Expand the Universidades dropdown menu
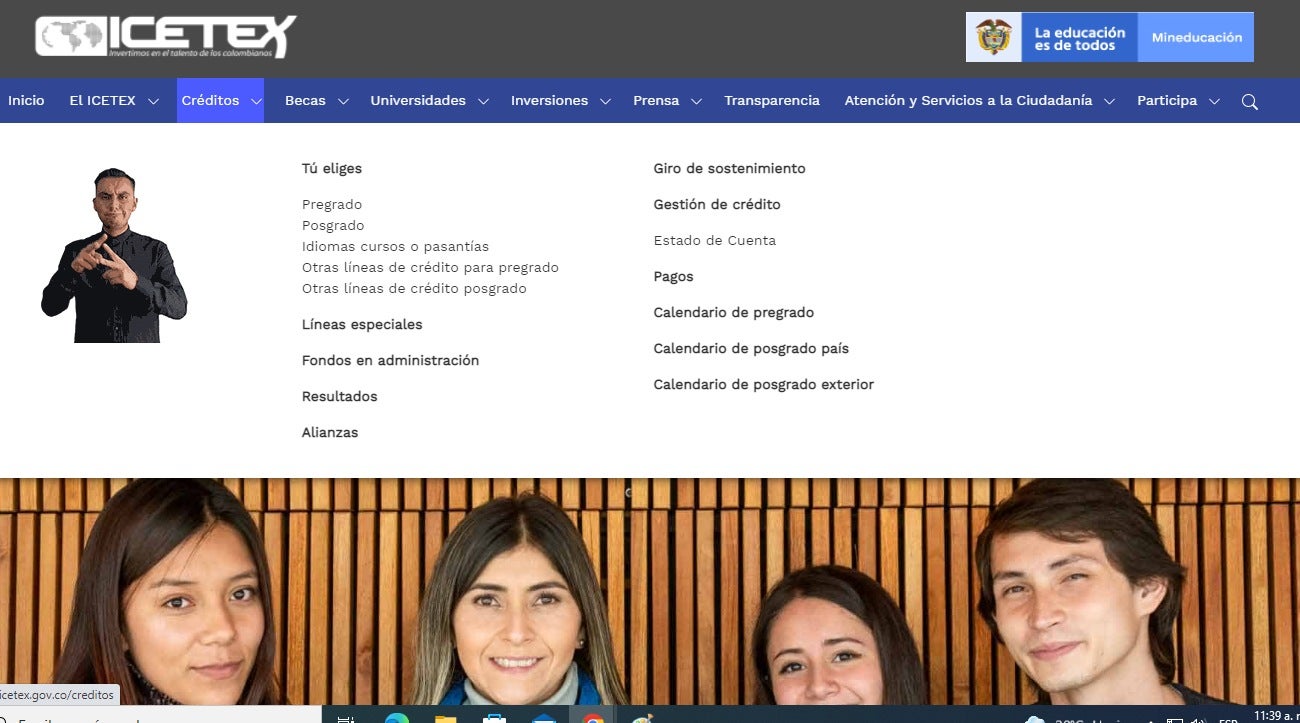This screenshot has width=1300, height=723. [418, 100]
